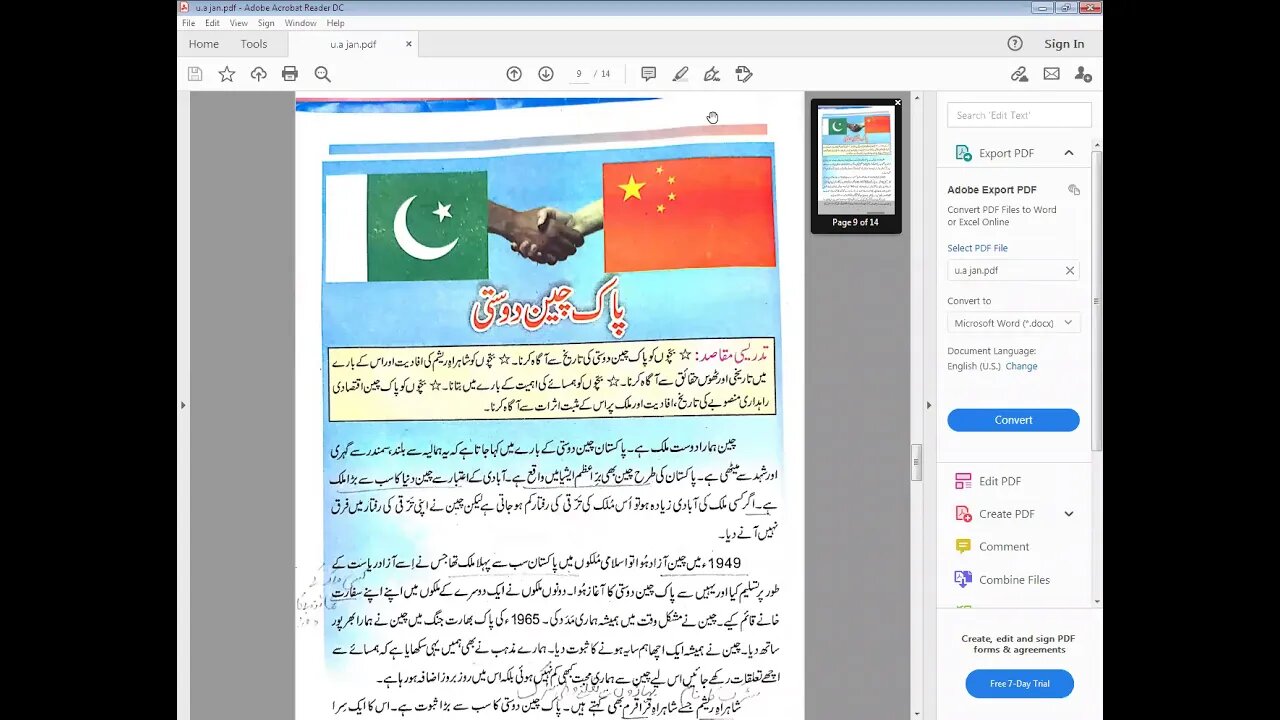
Task: Open the Convert to format dropdown
Action: click(1013, 323)
